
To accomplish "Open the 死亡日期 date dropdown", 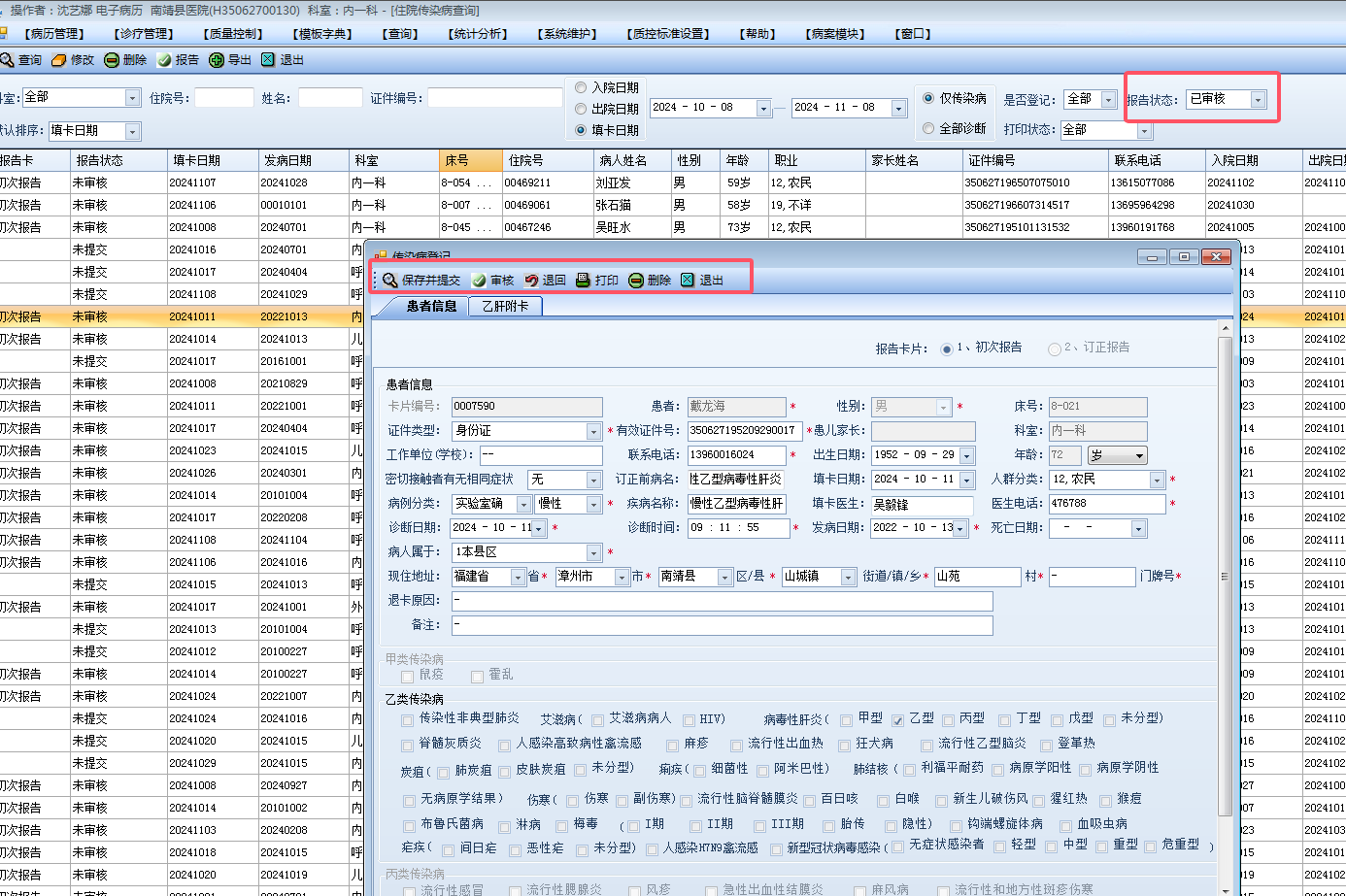I will coord(1138,528).
